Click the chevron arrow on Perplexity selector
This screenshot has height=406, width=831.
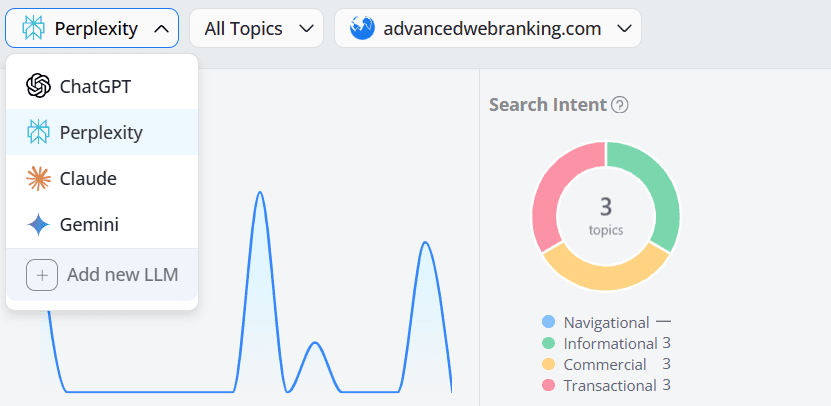pos(161,29)
